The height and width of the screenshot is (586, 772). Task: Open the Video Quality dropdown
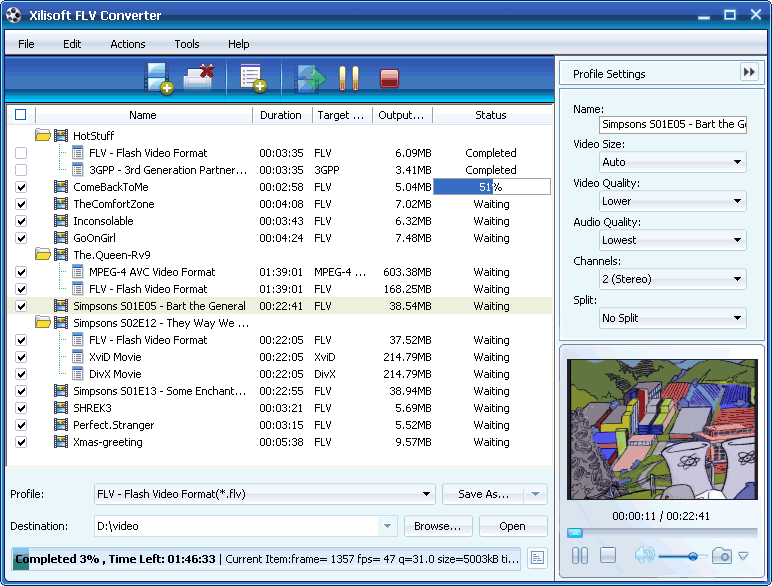coord(672,201)
